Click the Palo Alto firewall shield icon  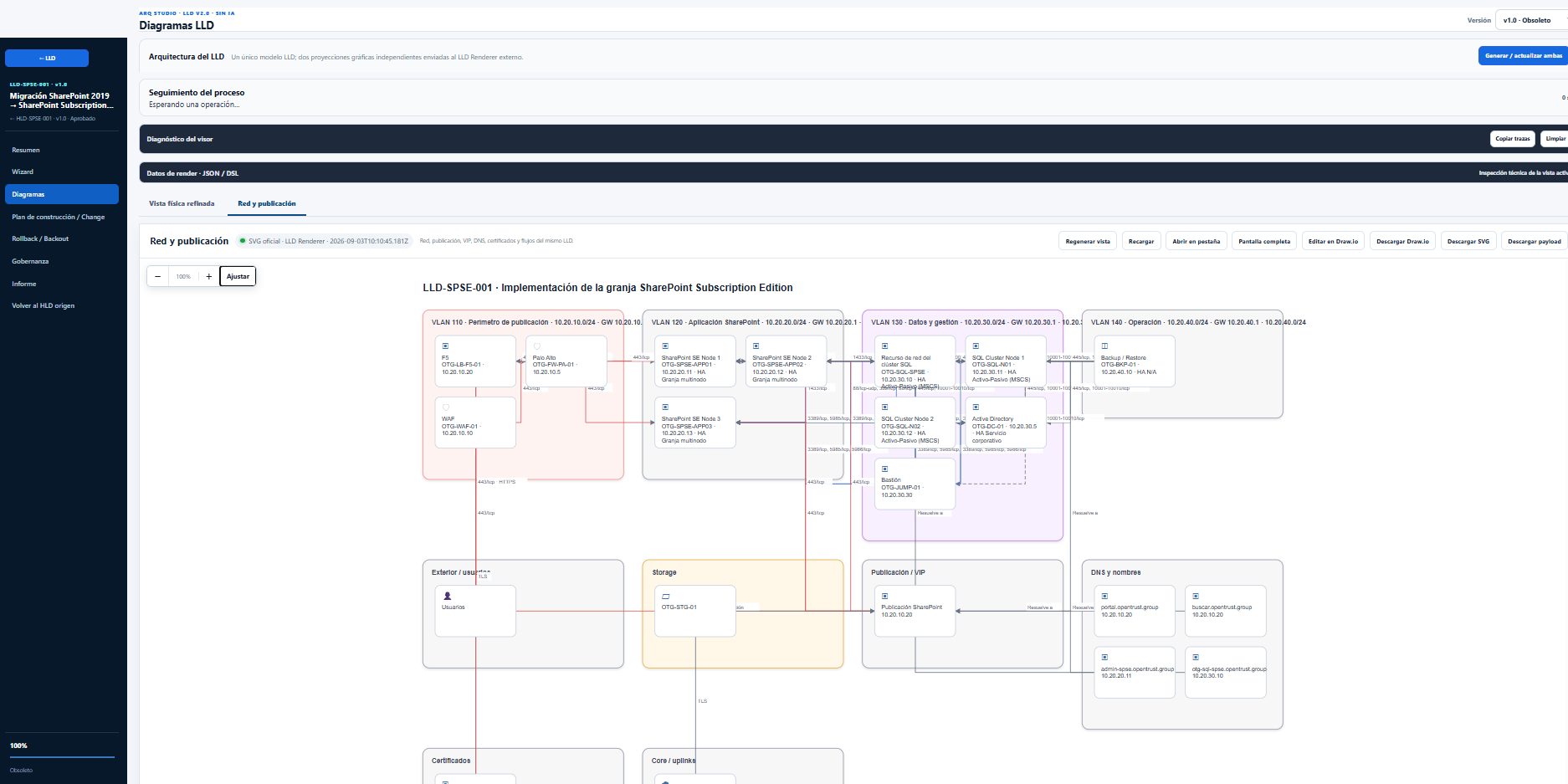point(536,346)
